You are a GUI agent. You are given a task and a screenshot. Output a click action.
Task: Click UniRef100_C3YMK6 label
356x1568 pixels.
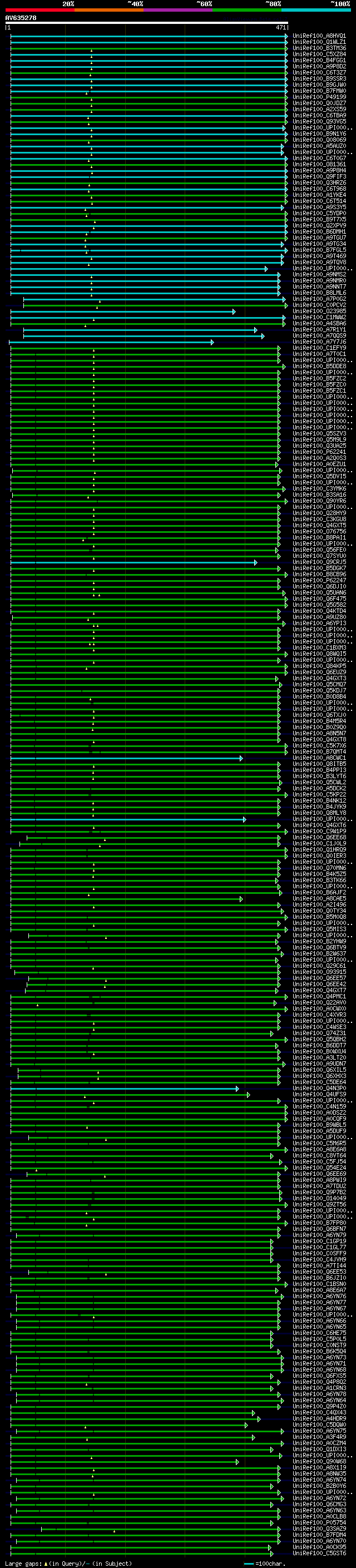(x=319, y=489)
